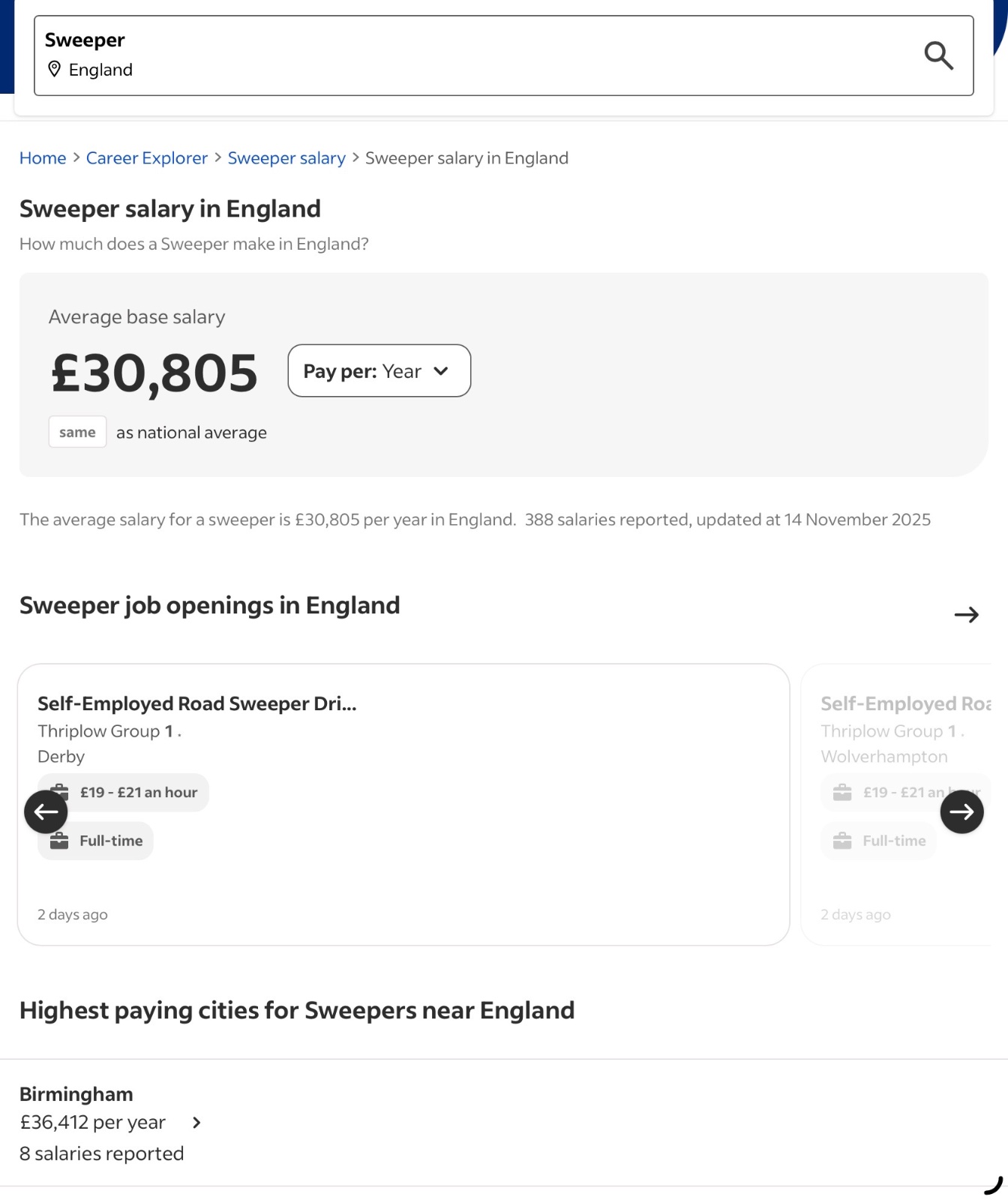Click the England location text in search

(100, 70)
